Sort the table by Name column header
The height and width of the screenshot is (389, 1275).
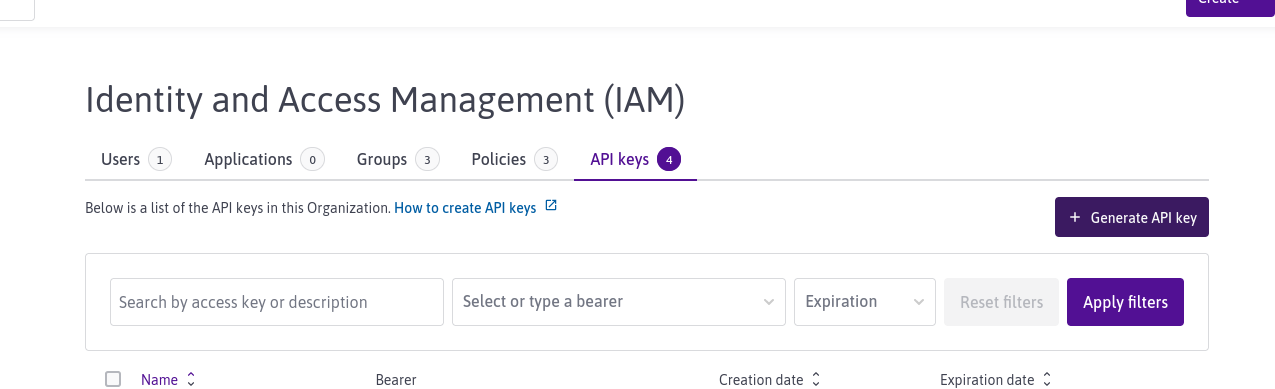(x=159, y=379)
